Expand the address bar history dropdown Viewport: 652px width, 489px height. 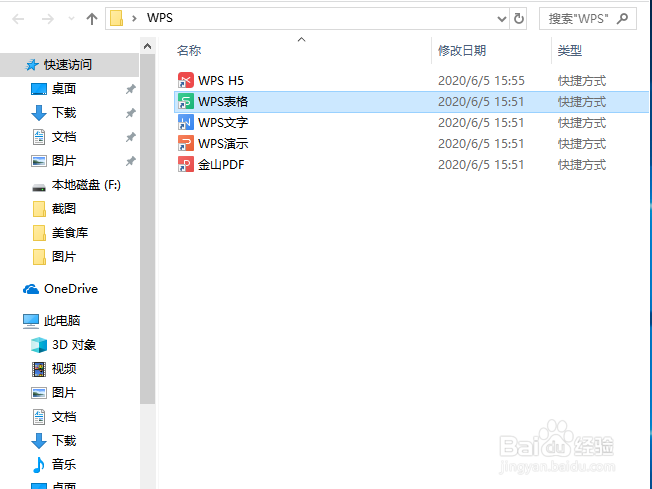click(502, 19)
